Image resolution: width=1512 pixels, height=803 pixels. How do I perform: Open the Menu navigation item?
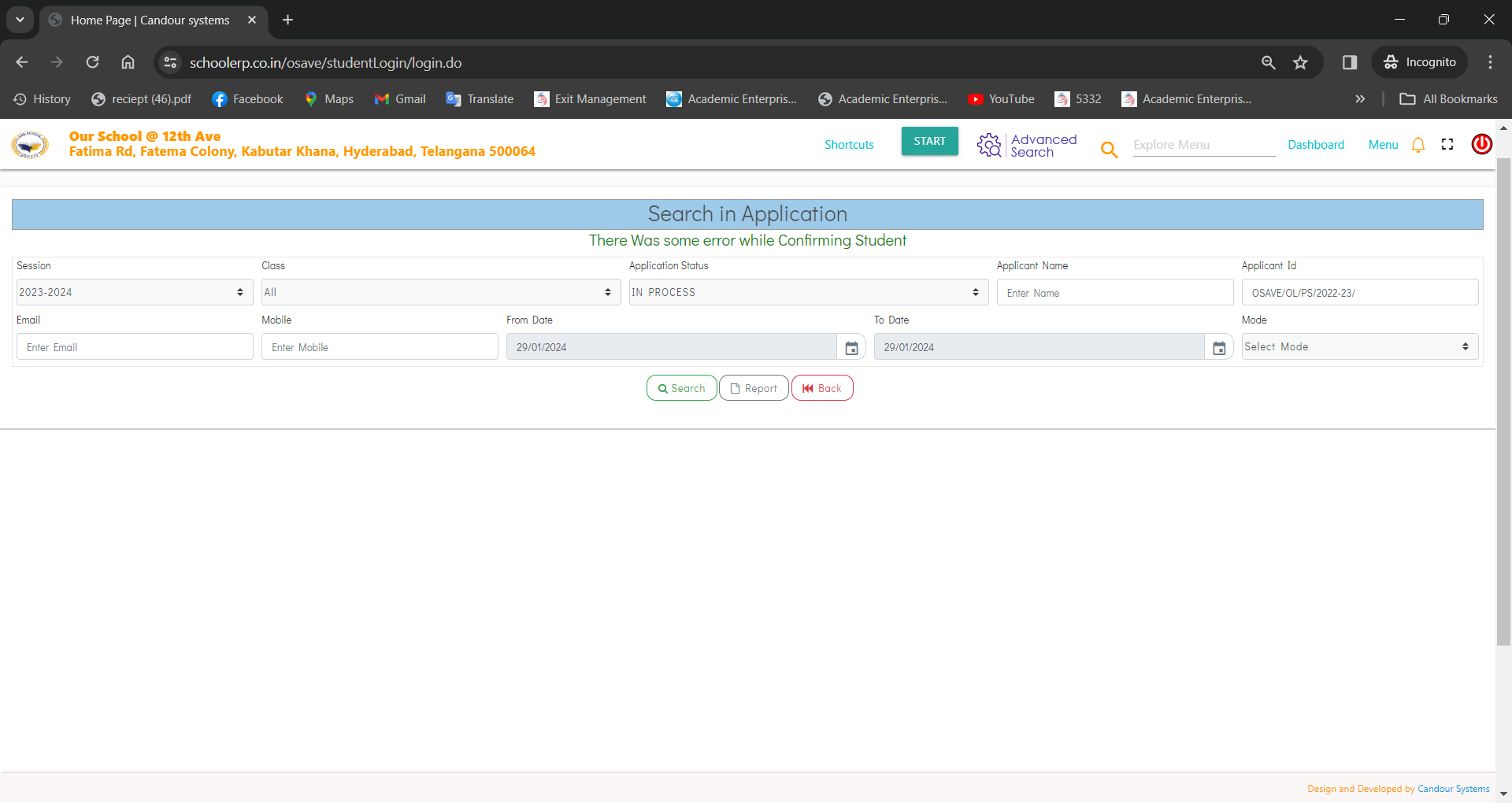(1383, 144)
